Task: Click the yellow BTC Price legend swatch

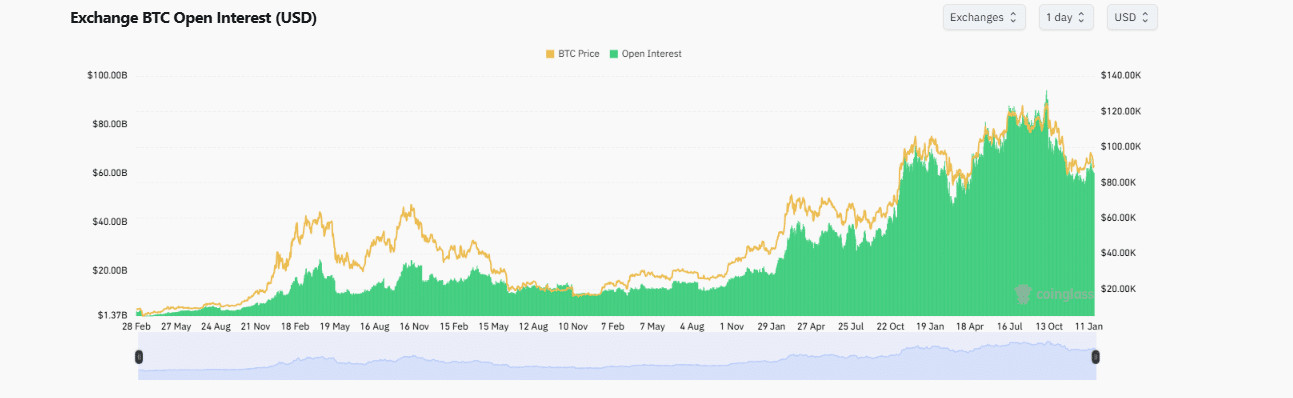Action: [549, 54]
